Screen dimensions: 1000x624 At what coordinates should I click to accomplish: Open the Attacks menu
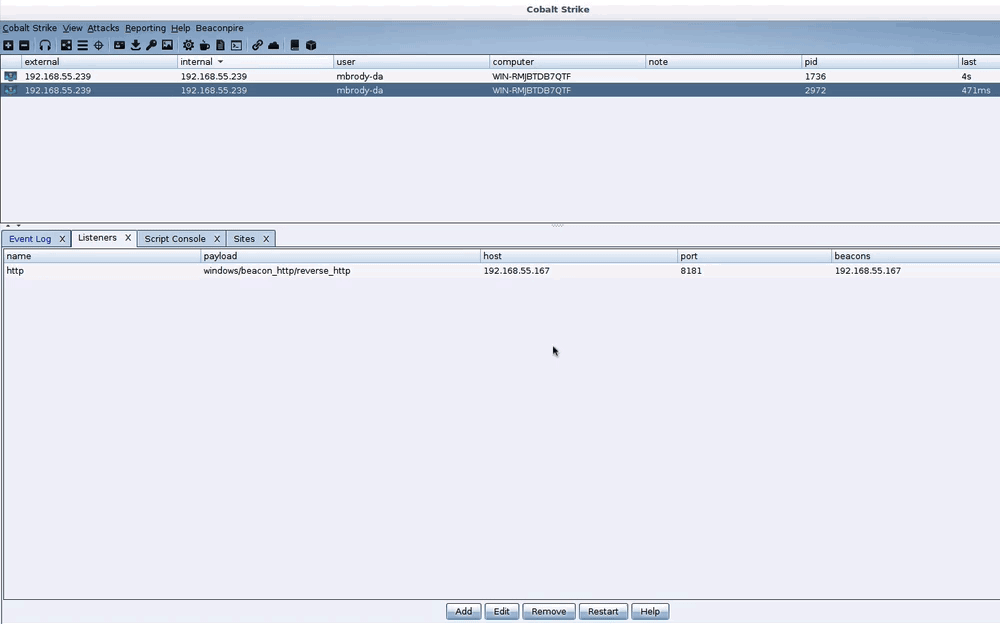103,28
